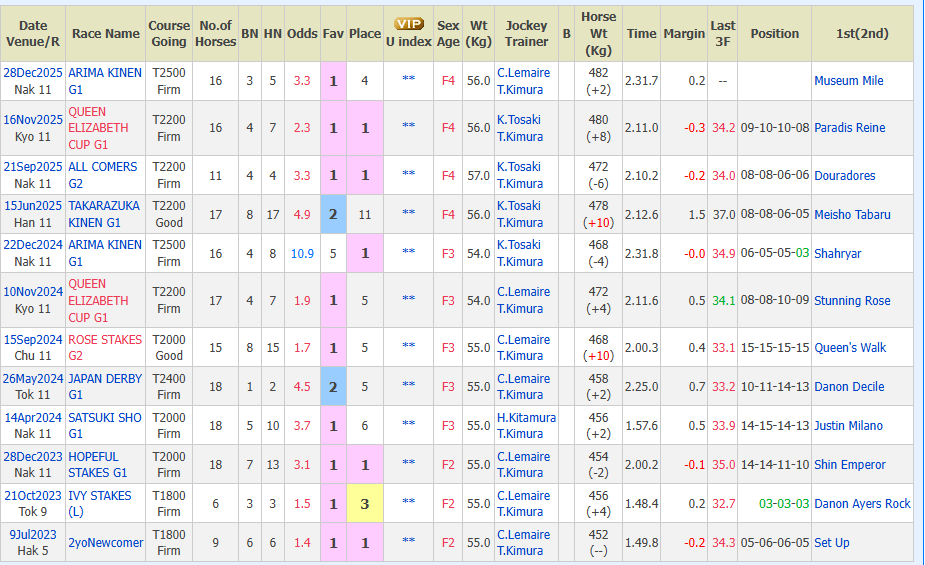
Task: Select the time value 1.57.6
Action: pyautogui.click(x=641, y=426)
